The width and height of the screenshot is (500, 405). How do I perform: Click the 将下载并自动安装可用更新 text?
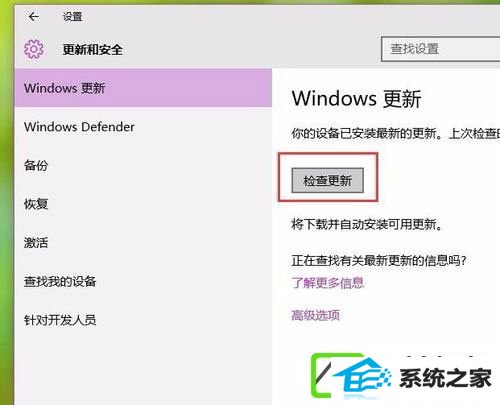(x=367, y=225)
